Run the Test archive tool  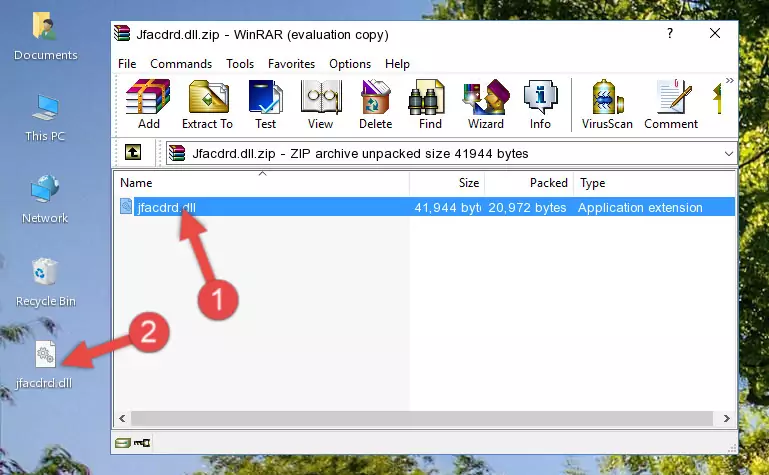[x=265, y=104]
